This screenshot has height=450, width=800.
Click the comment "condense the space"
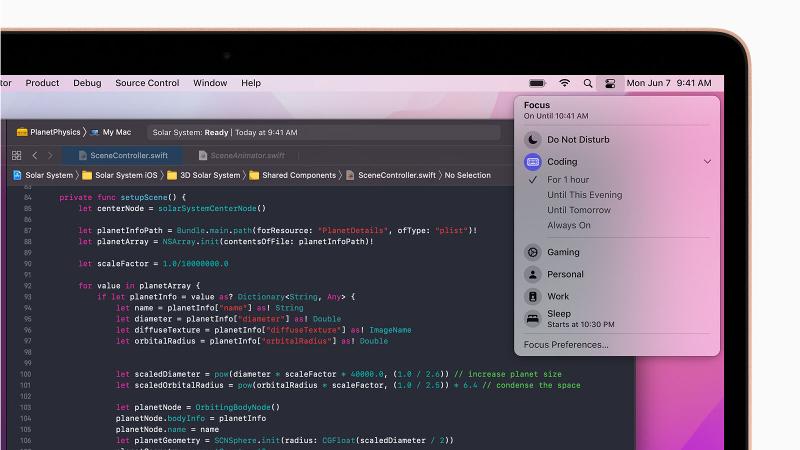[x=531, y=385]
